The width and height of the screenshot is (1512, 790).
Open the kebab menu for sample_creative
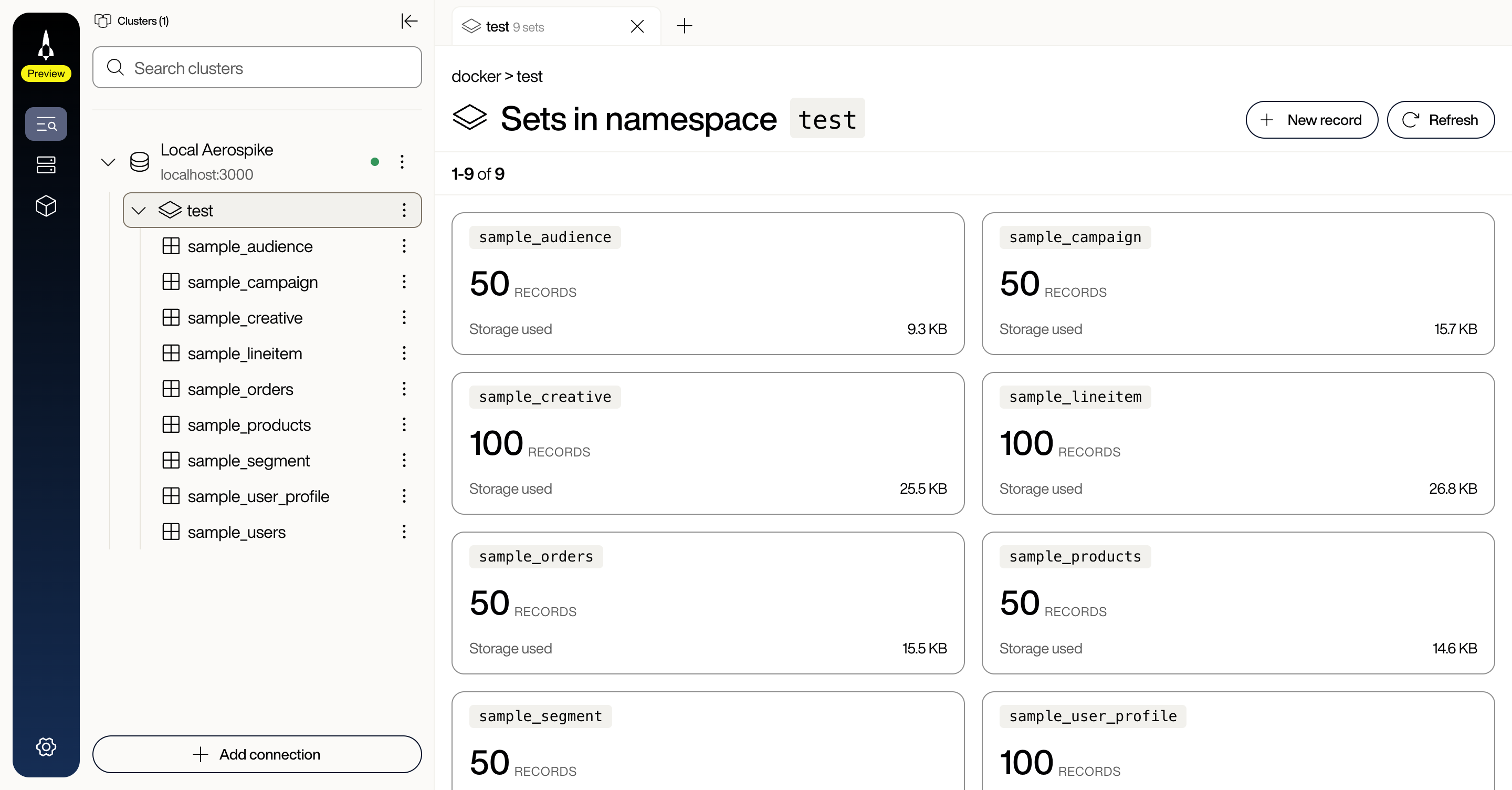[404, 318]
